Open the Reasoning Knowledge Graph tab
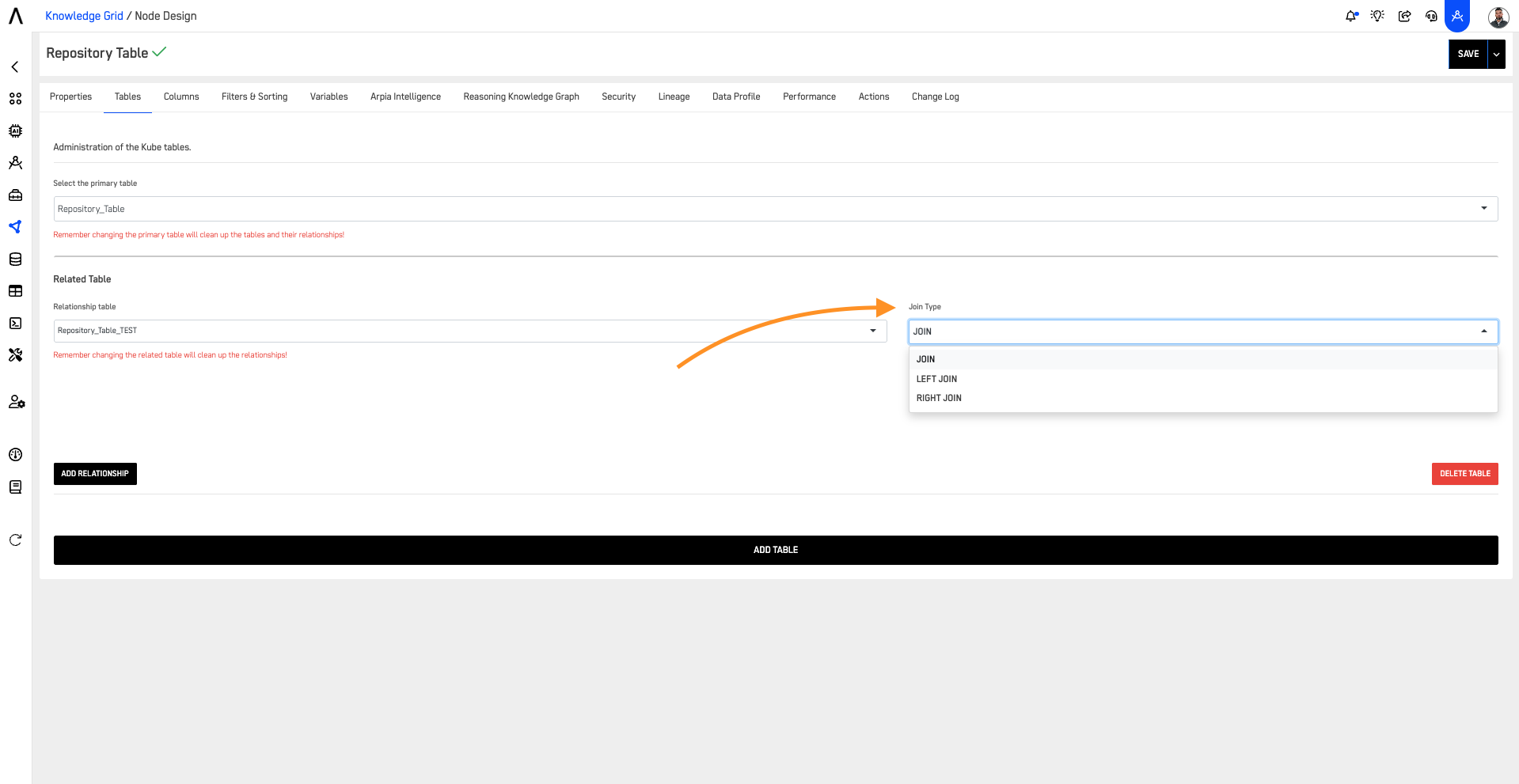Image resolution: width=1519 pixels, height=784 pixels. 521,97
